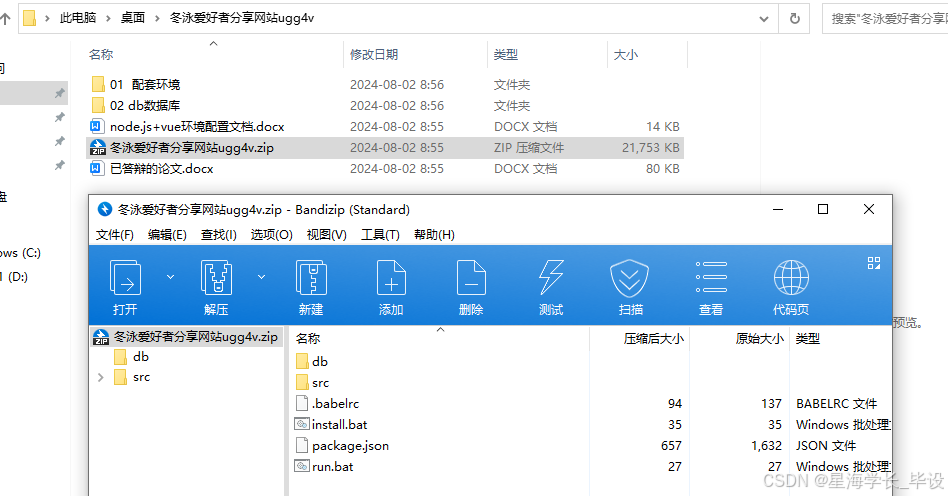The image size is (948, 496).
Task: Select the zip root node in Bandizip tree
Action: coord(186,337)
